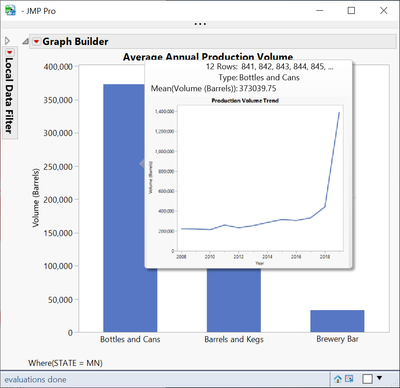Click the 100,000 y-axis tick label
Screen dimensions: 400x388
(x=58, y=266)
